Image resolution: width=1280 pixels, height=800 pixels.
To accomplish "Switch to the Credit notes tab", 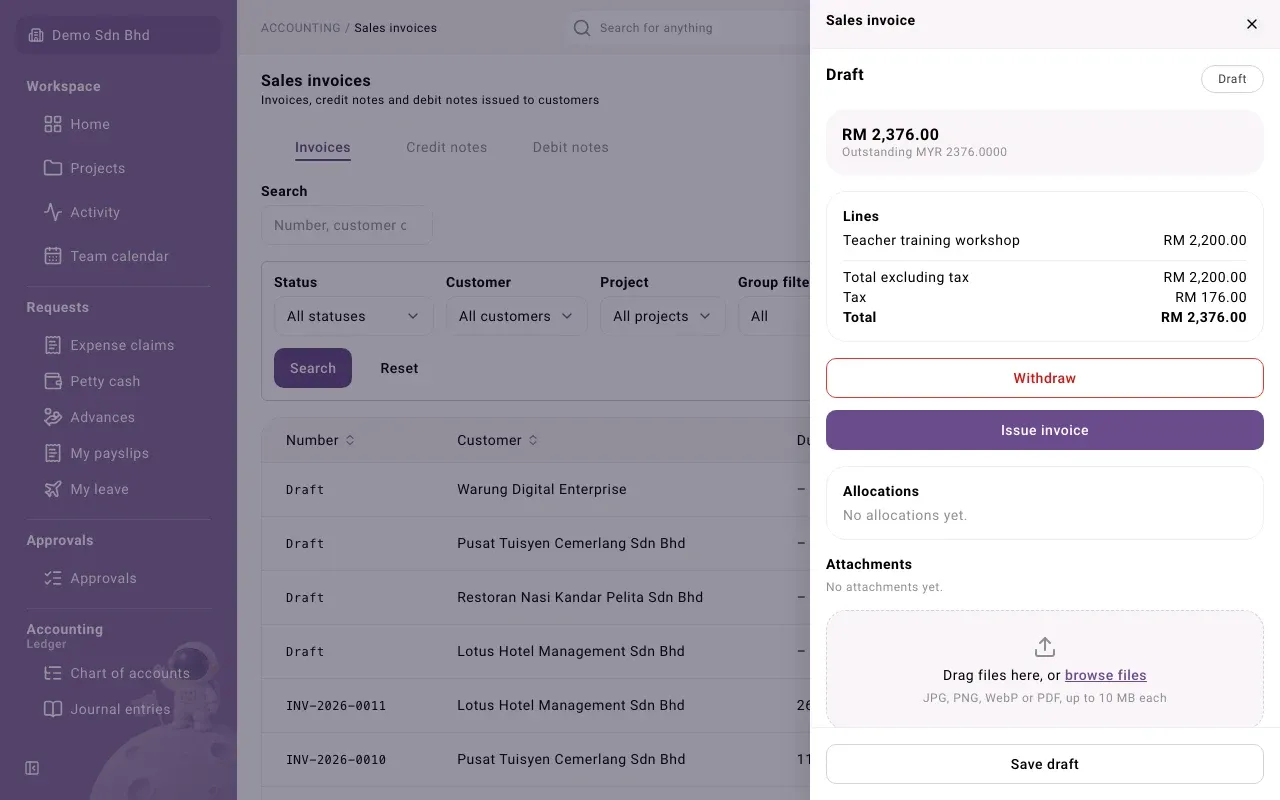I will click(446, 147).
